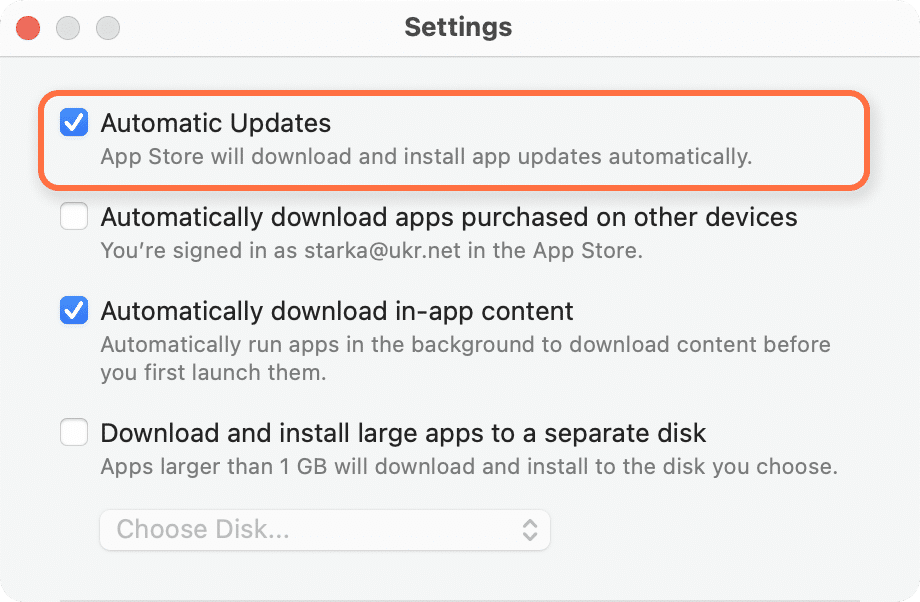
Task: Click the large apps to separate disk label
Action: [403, 433]
